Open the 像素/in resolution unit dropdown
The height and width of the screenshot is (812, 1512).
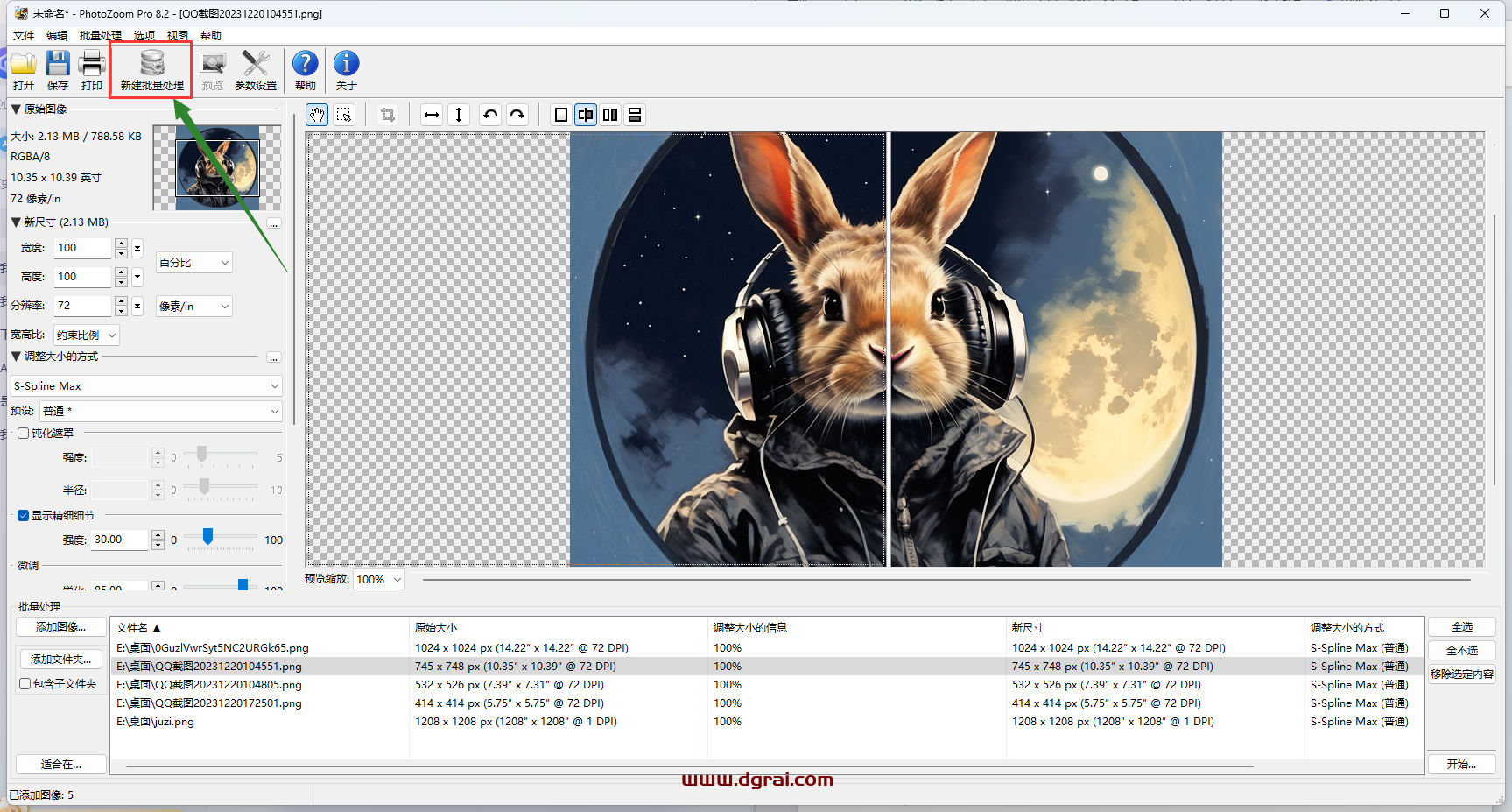click(194, 306)
